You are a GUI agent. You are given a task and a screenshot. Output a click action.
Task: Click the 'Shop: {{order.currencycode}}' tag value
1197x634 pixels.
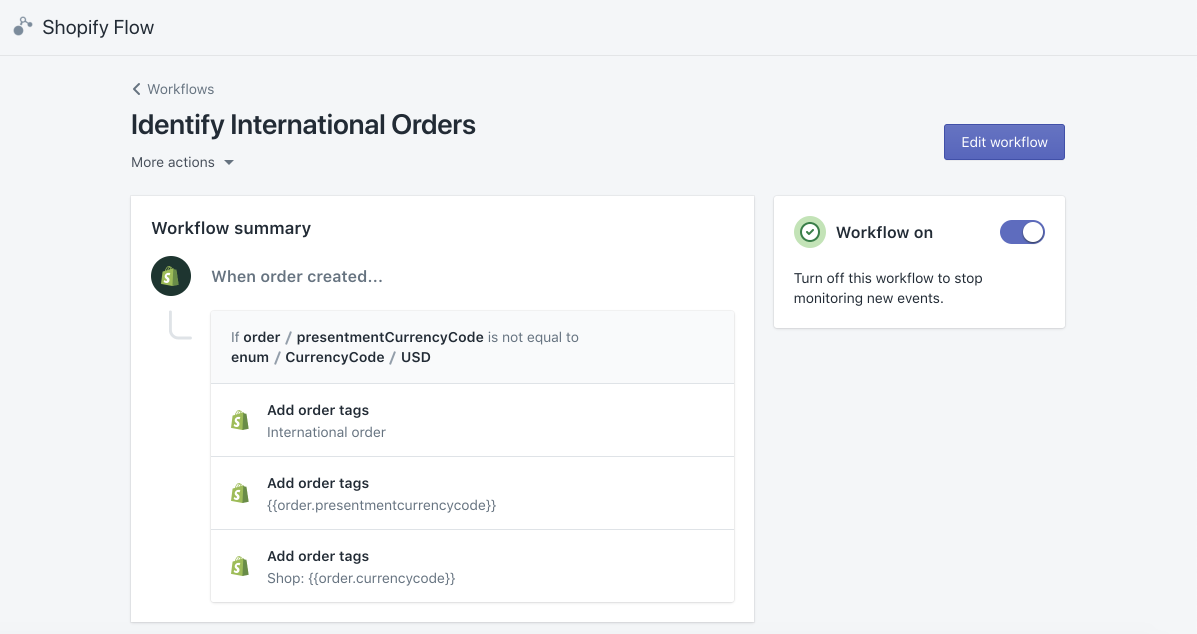(361, 578)
